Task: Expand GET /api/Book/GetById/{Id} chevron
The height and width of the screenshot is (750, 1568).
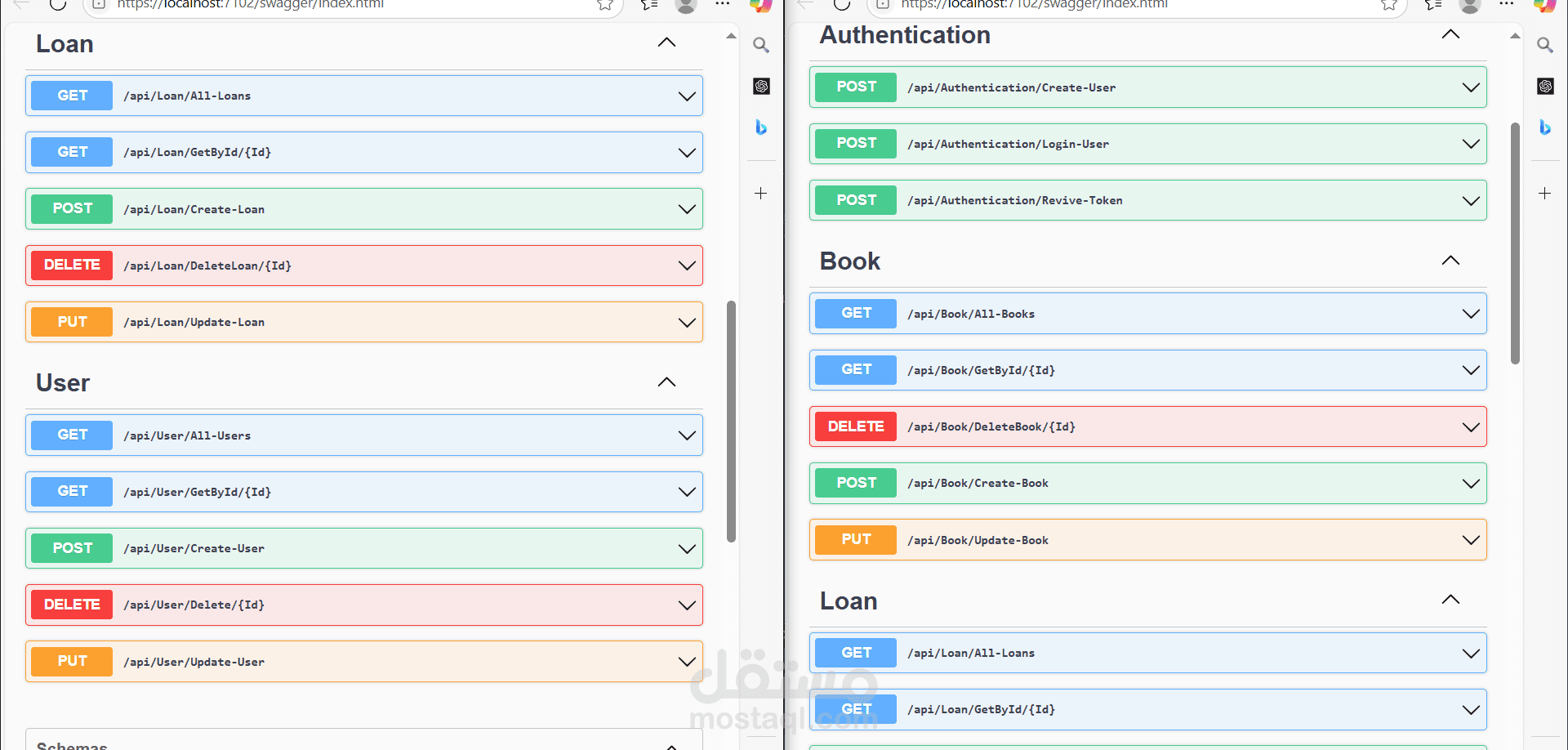Action: (1471, 370)
